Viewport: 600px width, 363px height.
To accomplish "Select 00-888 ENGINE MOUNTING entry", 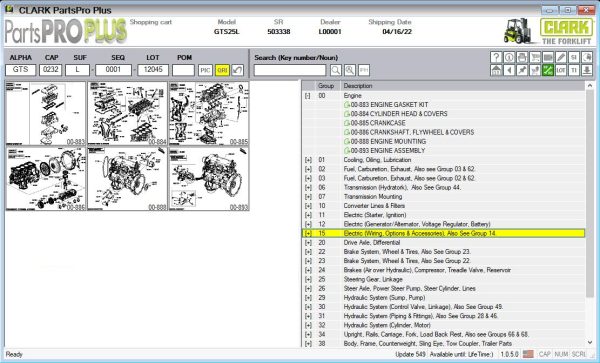I will (x=385, y=142).
